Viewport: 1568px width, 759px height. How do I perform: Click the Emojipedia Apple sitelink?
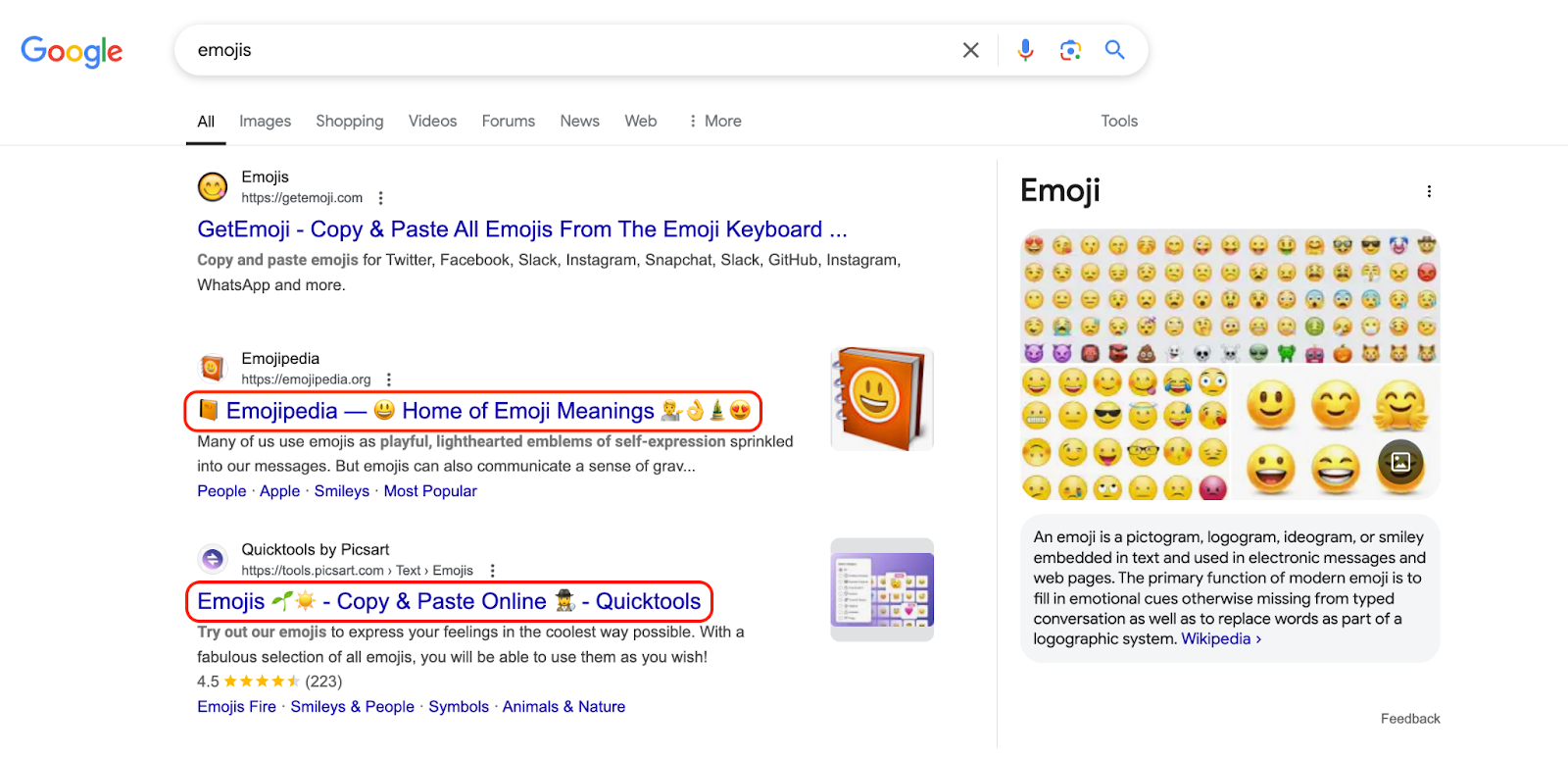[x=279, y=491]
